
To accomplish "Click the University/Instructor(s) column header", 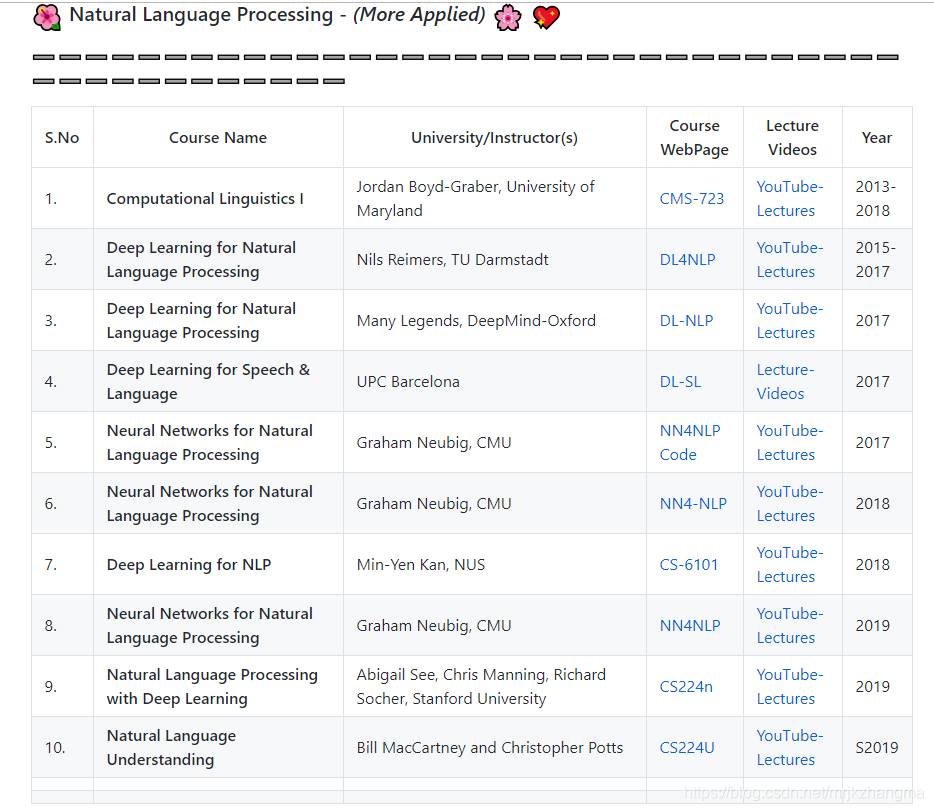I will [494, 138].
